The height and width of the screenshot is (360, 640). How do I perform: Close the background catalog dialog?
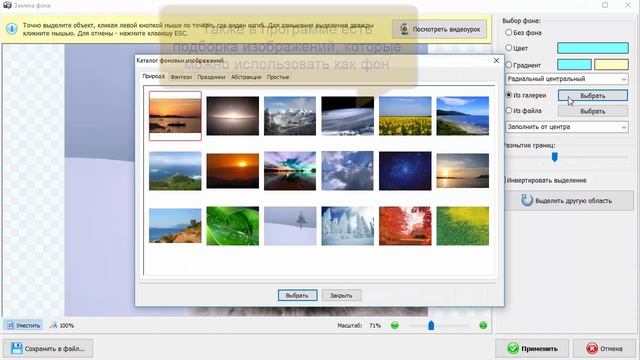pos(496,60)
